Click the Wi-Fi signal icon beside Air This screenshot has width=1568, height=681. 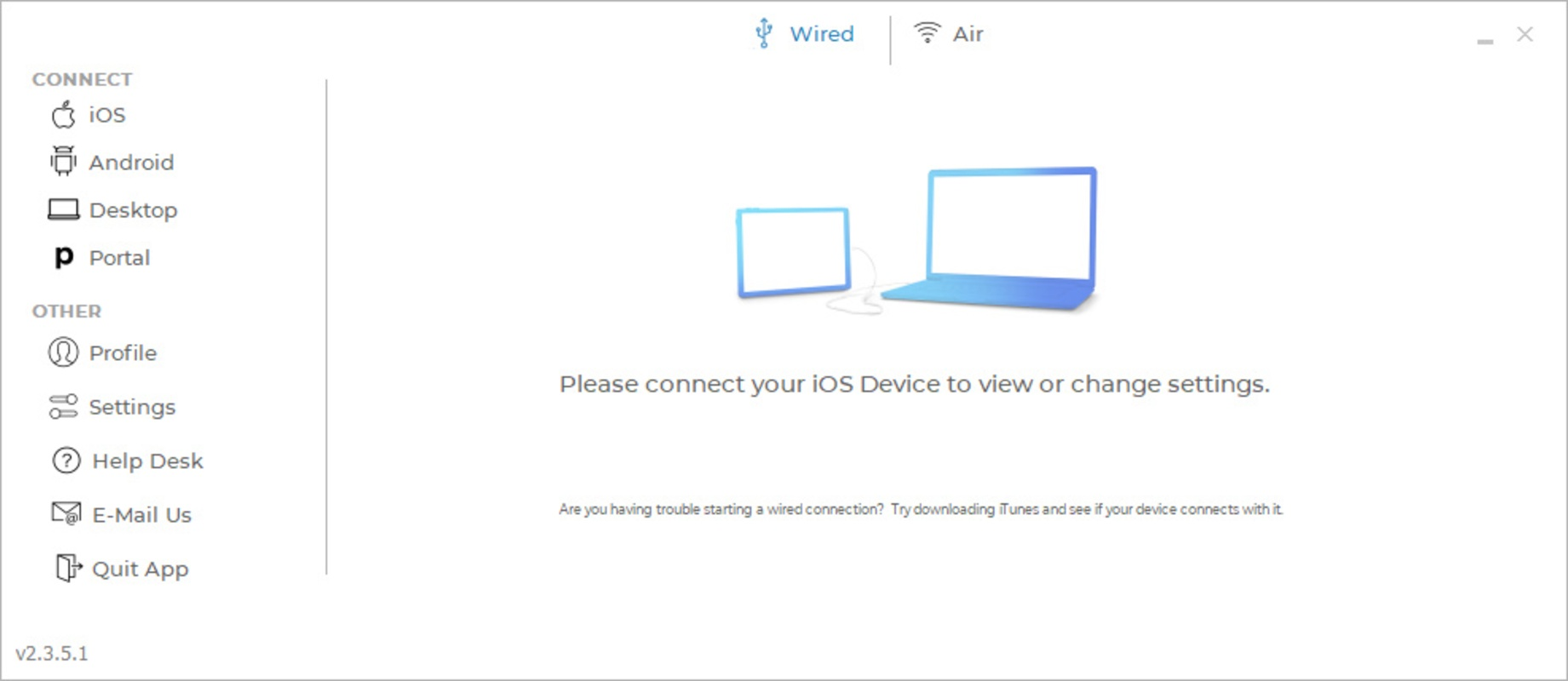point(927,32)
